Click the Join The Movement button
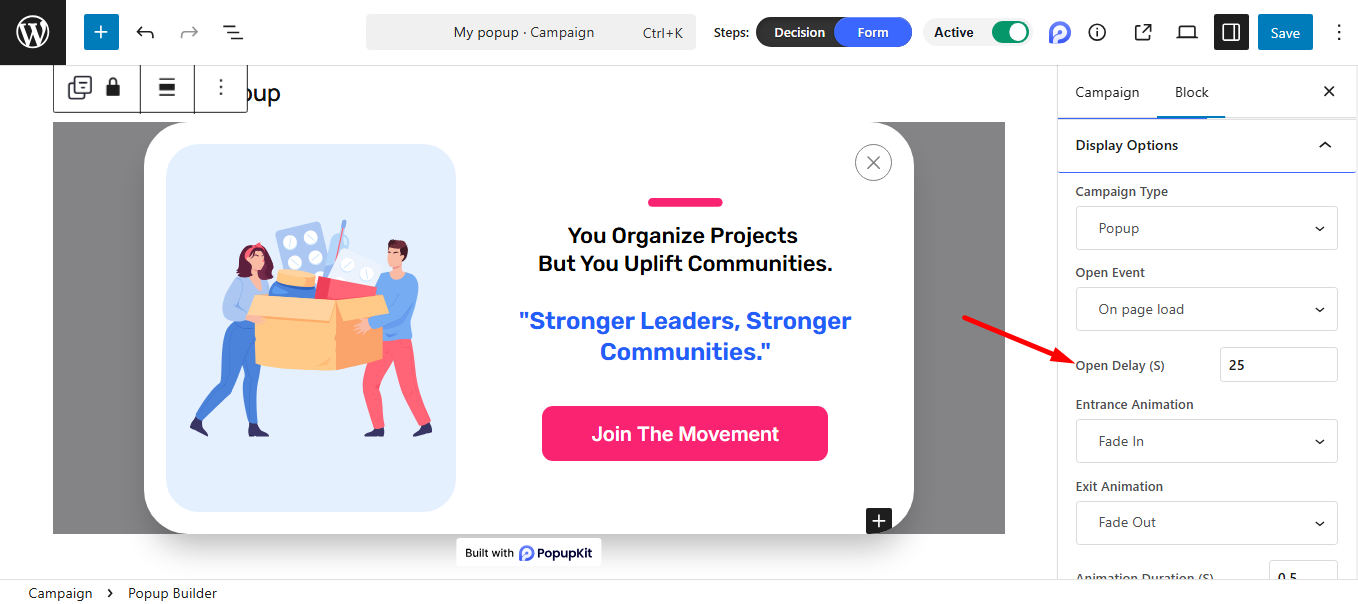1358x604 pixels. 685,434
